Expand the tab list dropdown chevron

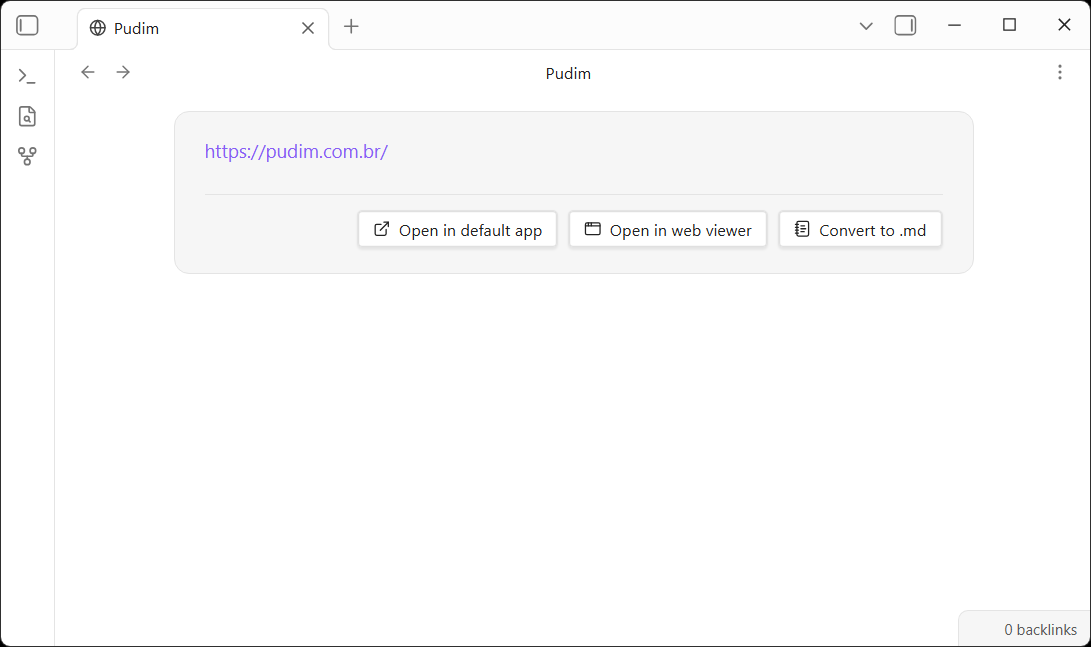coord(866,26)
